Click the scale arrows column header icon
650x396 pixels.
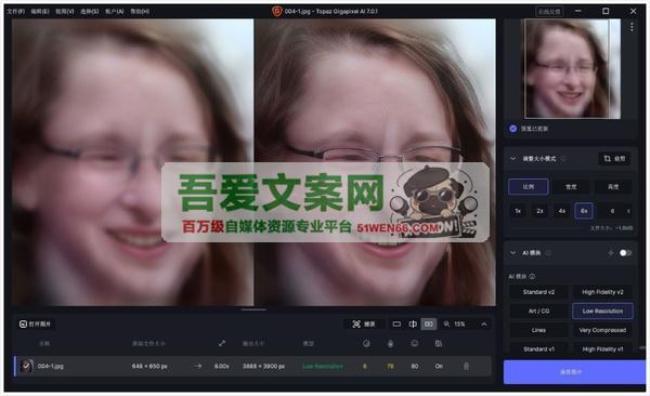[222, 343]
